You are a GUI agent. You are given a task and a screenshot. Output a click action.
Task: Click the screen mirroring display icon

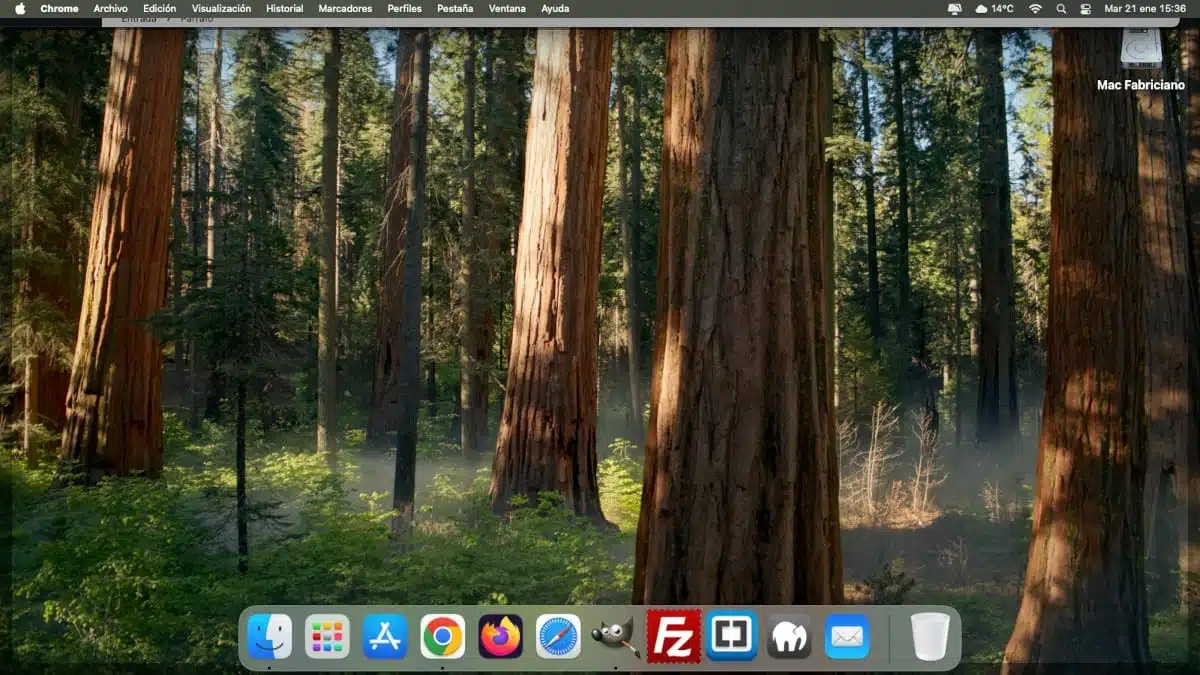click(x=954, y=8)
